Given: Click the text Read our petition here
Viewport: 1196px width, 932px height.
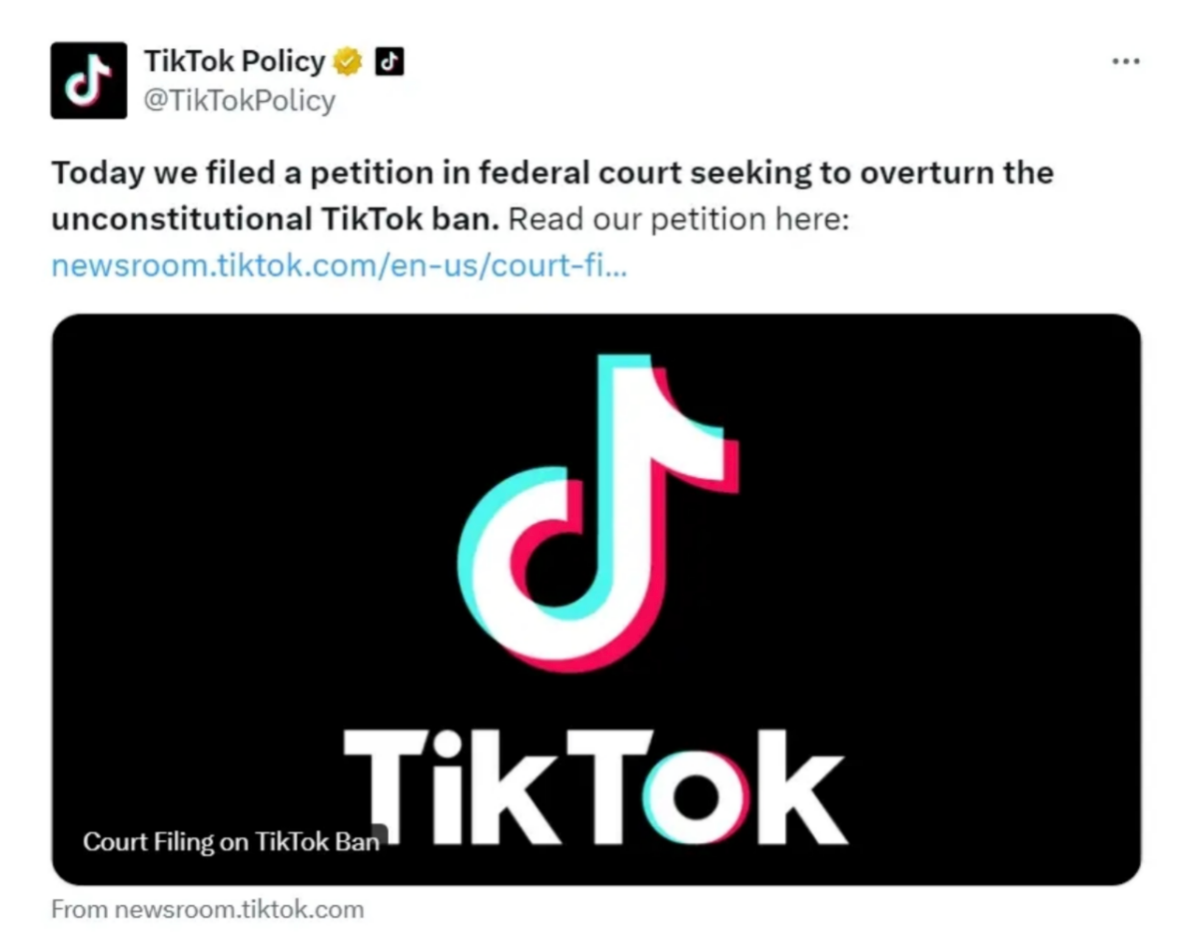Looking at the screenshot, I should tap(678, 218).
